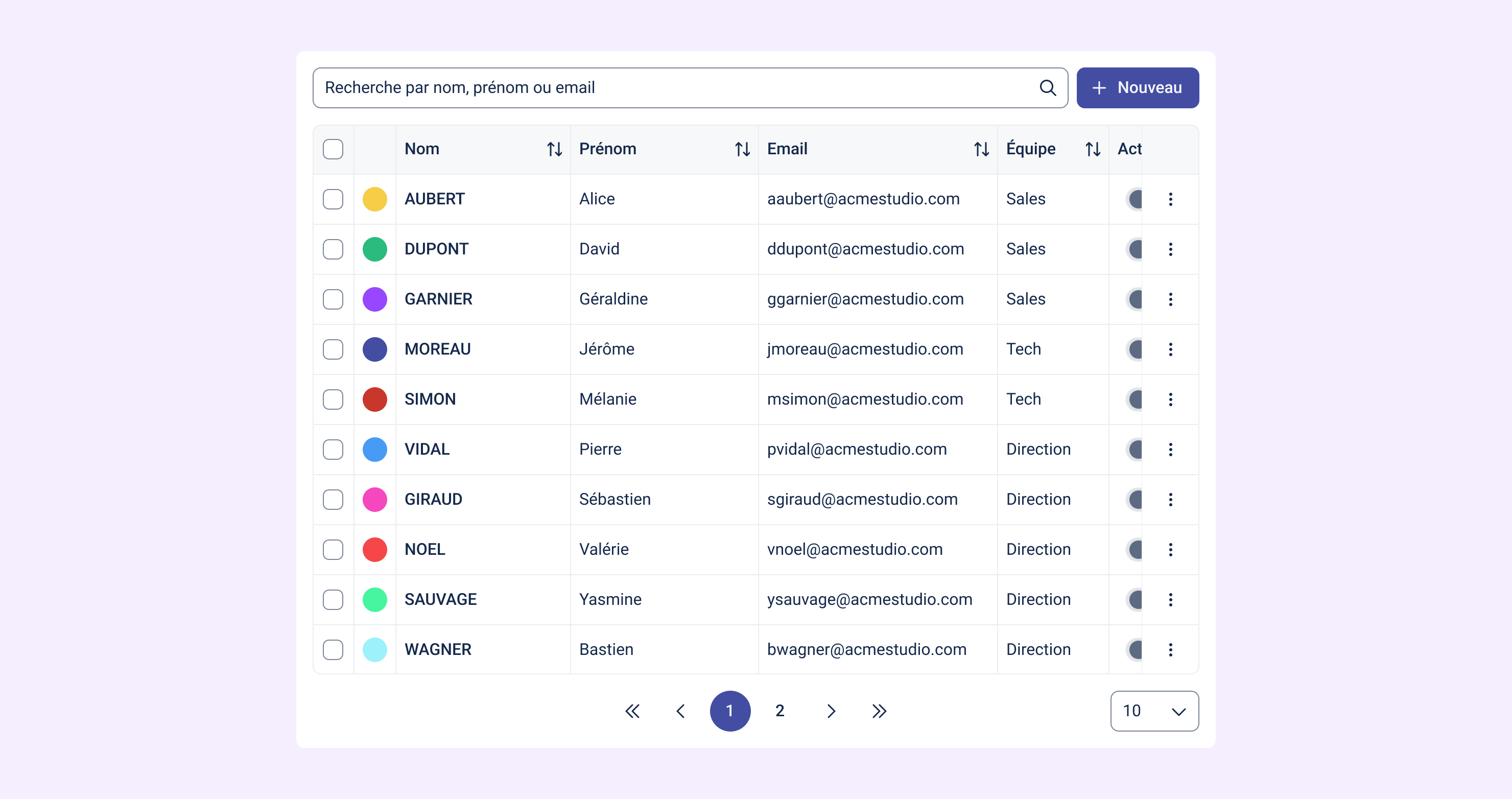Focus the search by name field
Viewport: 1512px width, 799px height.
[675, 88]
